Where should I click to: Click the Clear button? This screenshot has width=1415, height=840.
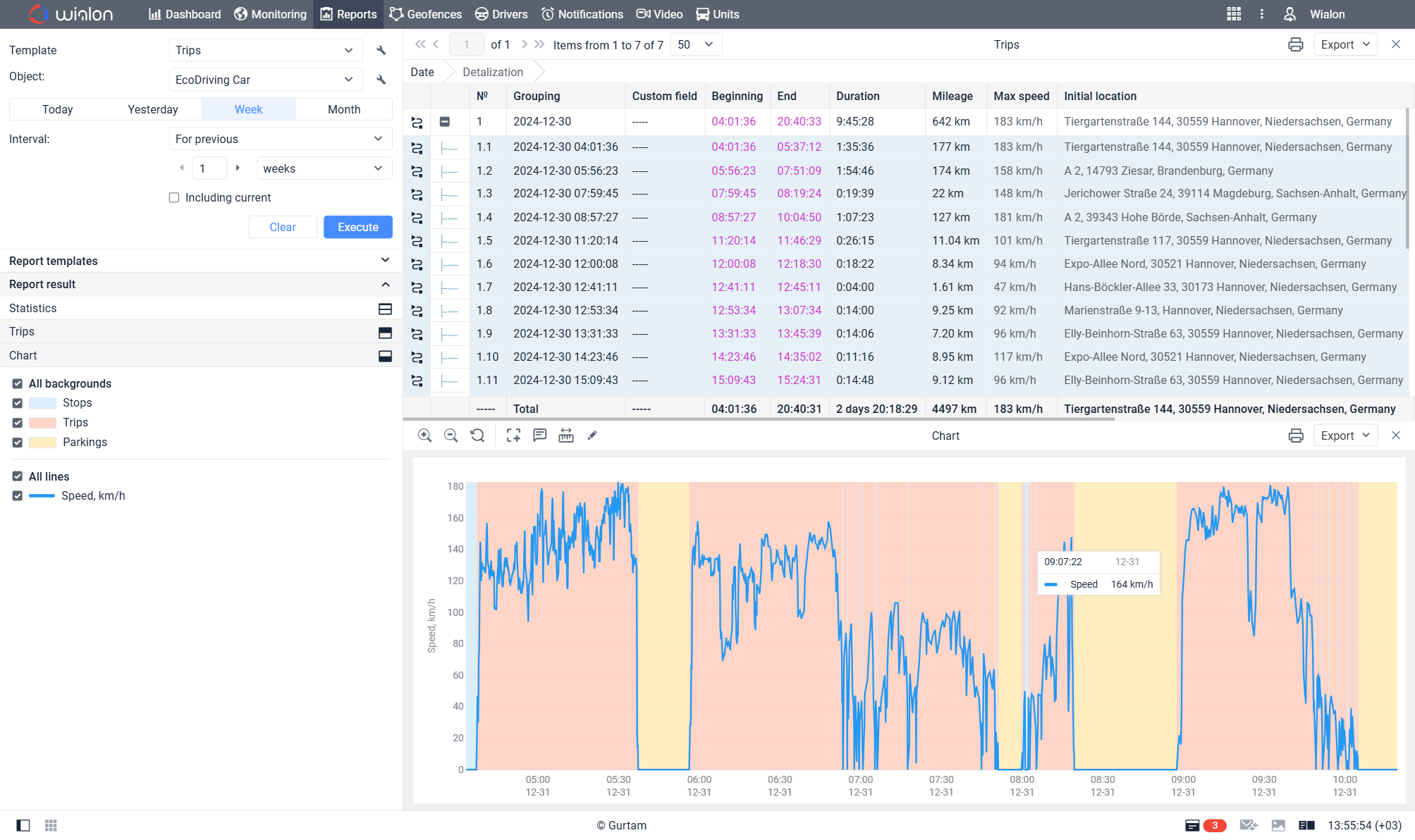click(282, 227)
